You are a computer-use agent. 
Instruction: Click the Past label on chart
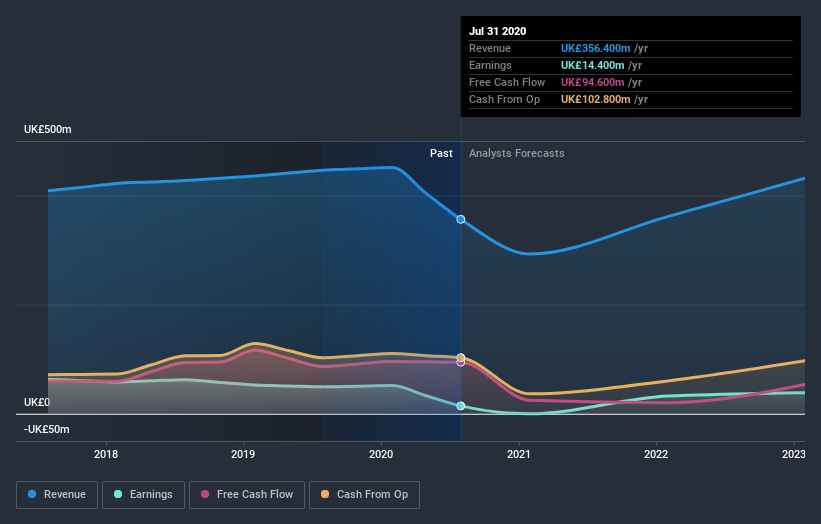click(x=441, y=153)
